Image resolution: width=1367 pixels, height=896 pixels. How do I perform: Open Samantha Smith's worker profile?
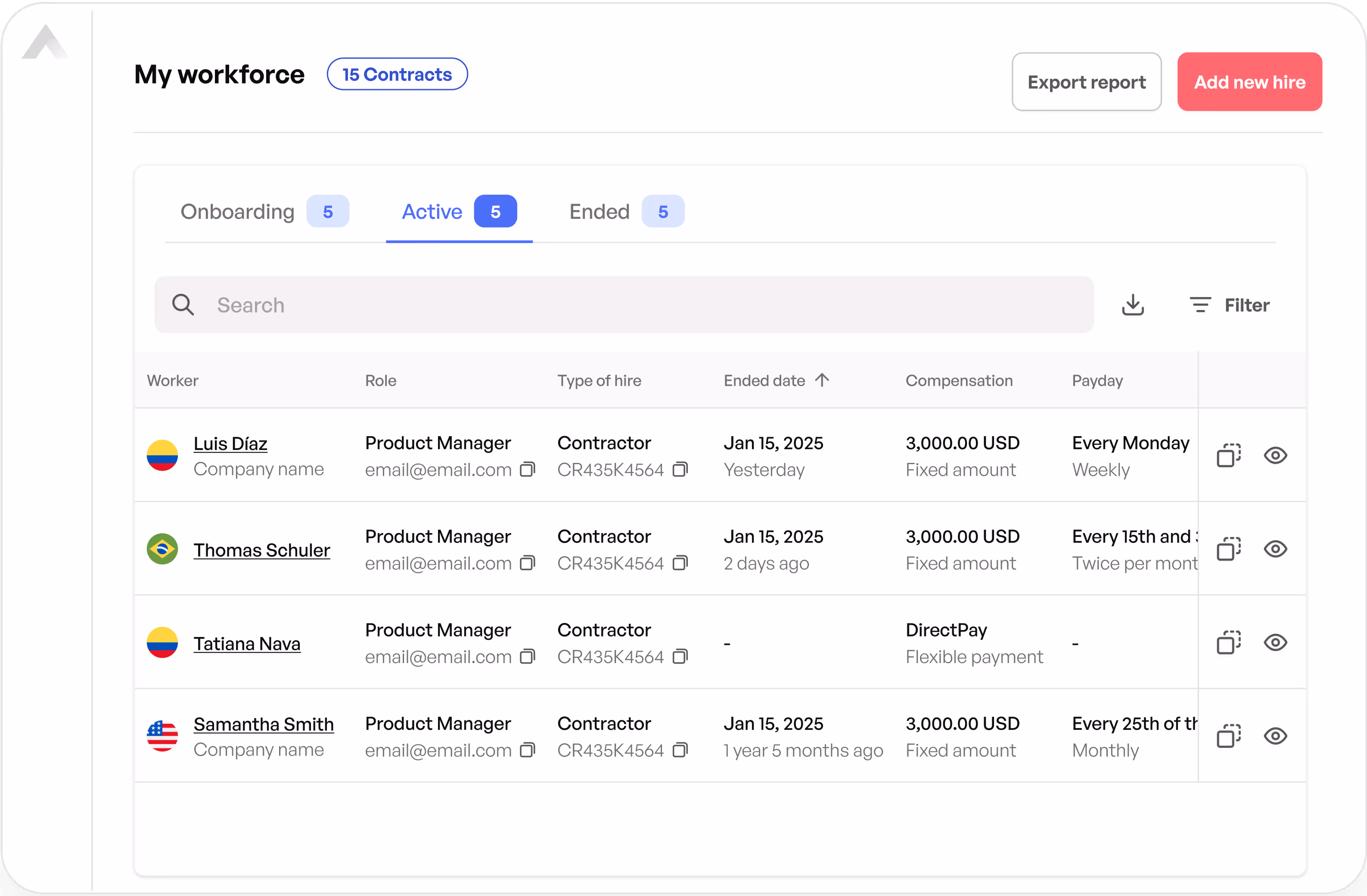pyautogui.click(x=264, y=724)
